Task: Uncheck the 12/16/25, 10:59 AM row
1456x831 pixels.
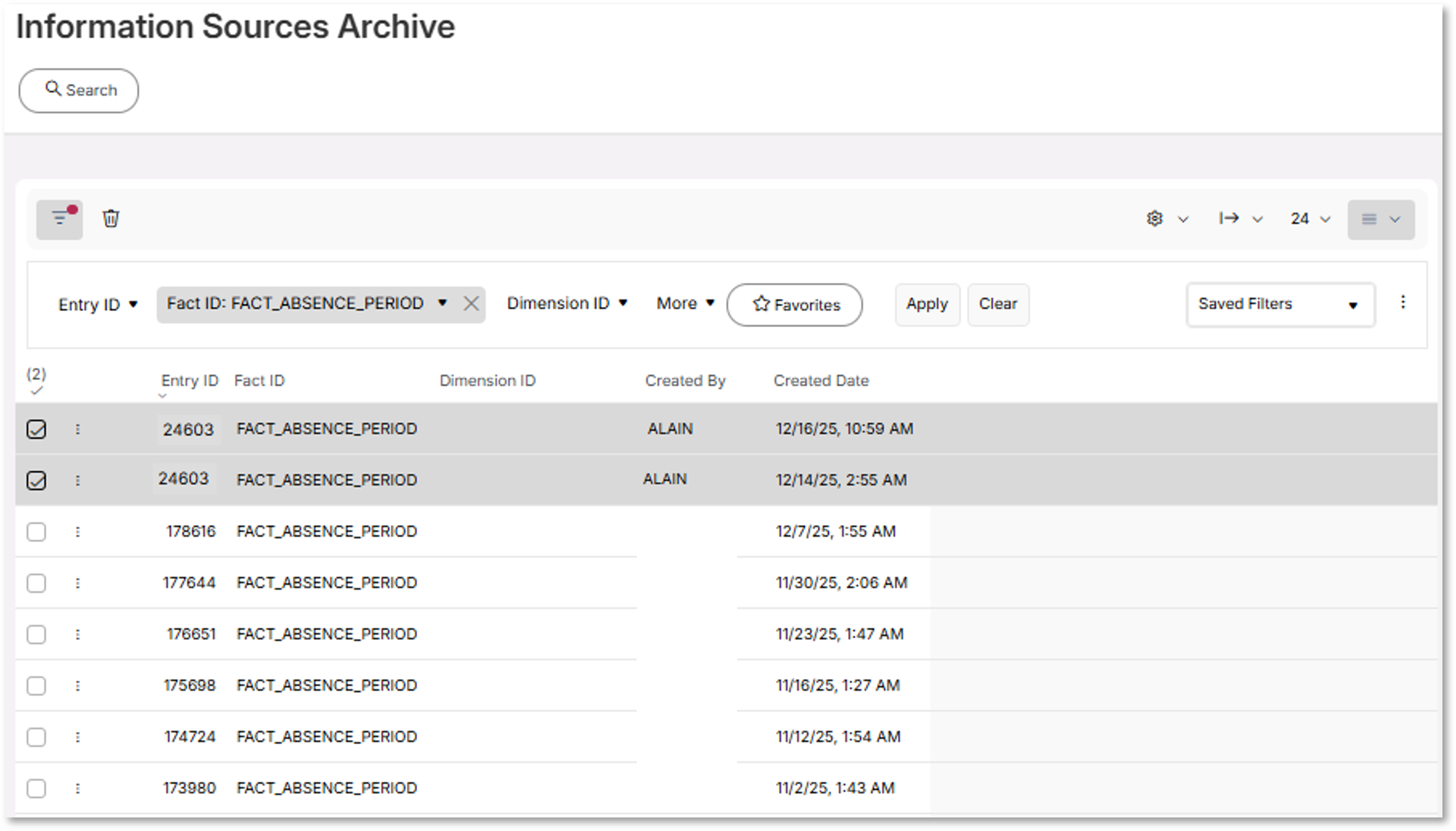Action: 36,429
